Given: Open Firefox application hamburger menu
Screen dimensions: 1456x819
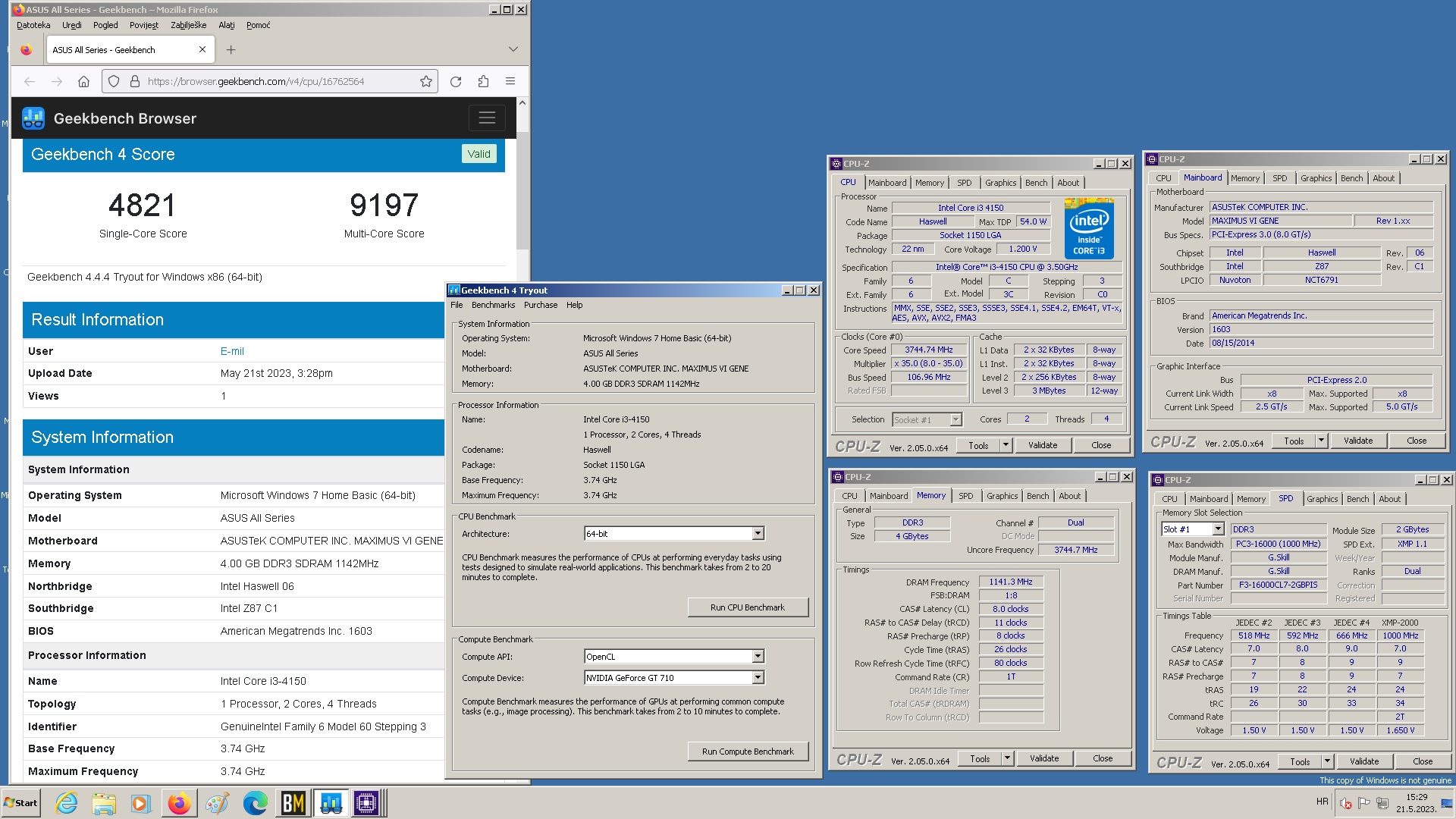Looking at the screenshot, I should coord(510,82).
